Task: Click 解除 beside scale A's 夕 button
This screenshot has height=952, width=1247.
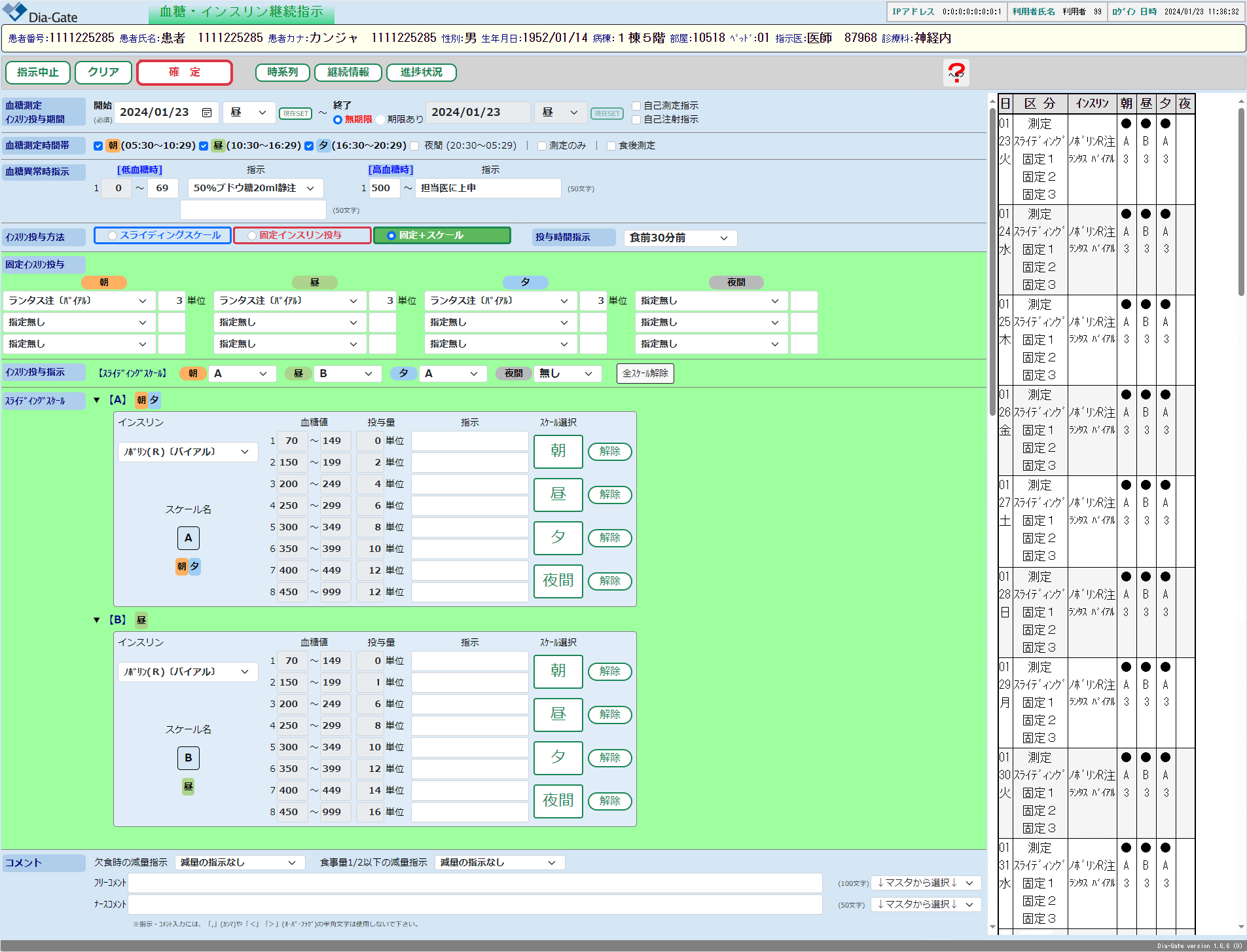Action: (609, 538)
